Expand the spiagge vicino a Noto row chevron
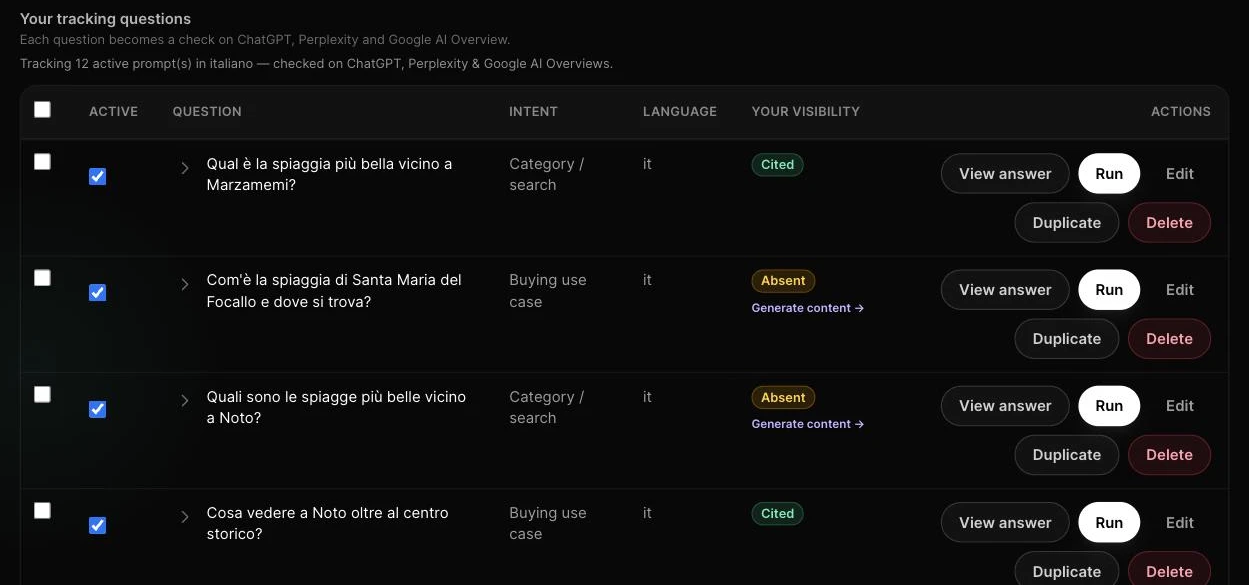The height and width of the screenshot is (585, 1249). point(185,401)
